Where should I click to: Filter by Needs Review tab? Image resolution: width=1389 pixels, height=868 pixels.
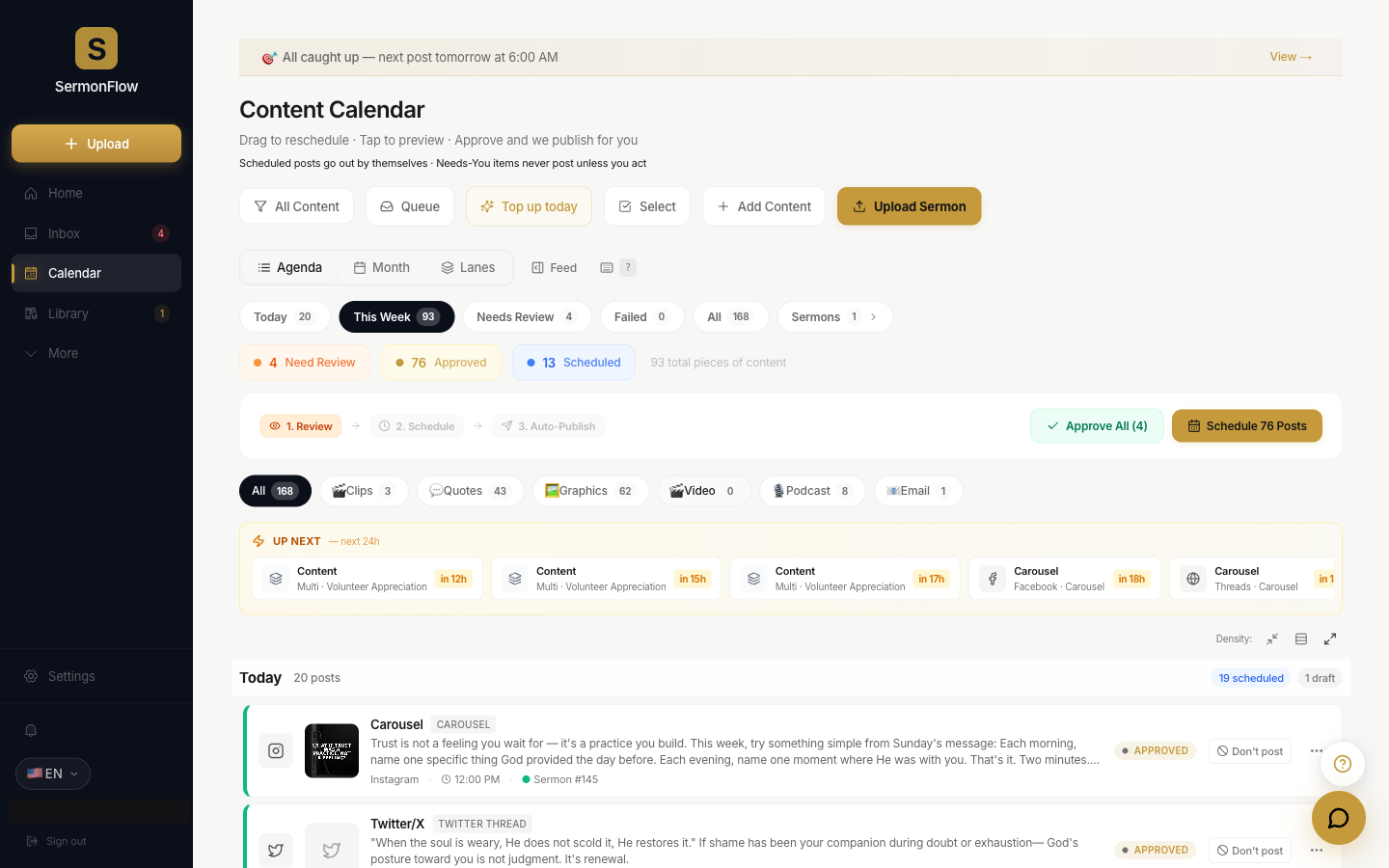[527, 316]
